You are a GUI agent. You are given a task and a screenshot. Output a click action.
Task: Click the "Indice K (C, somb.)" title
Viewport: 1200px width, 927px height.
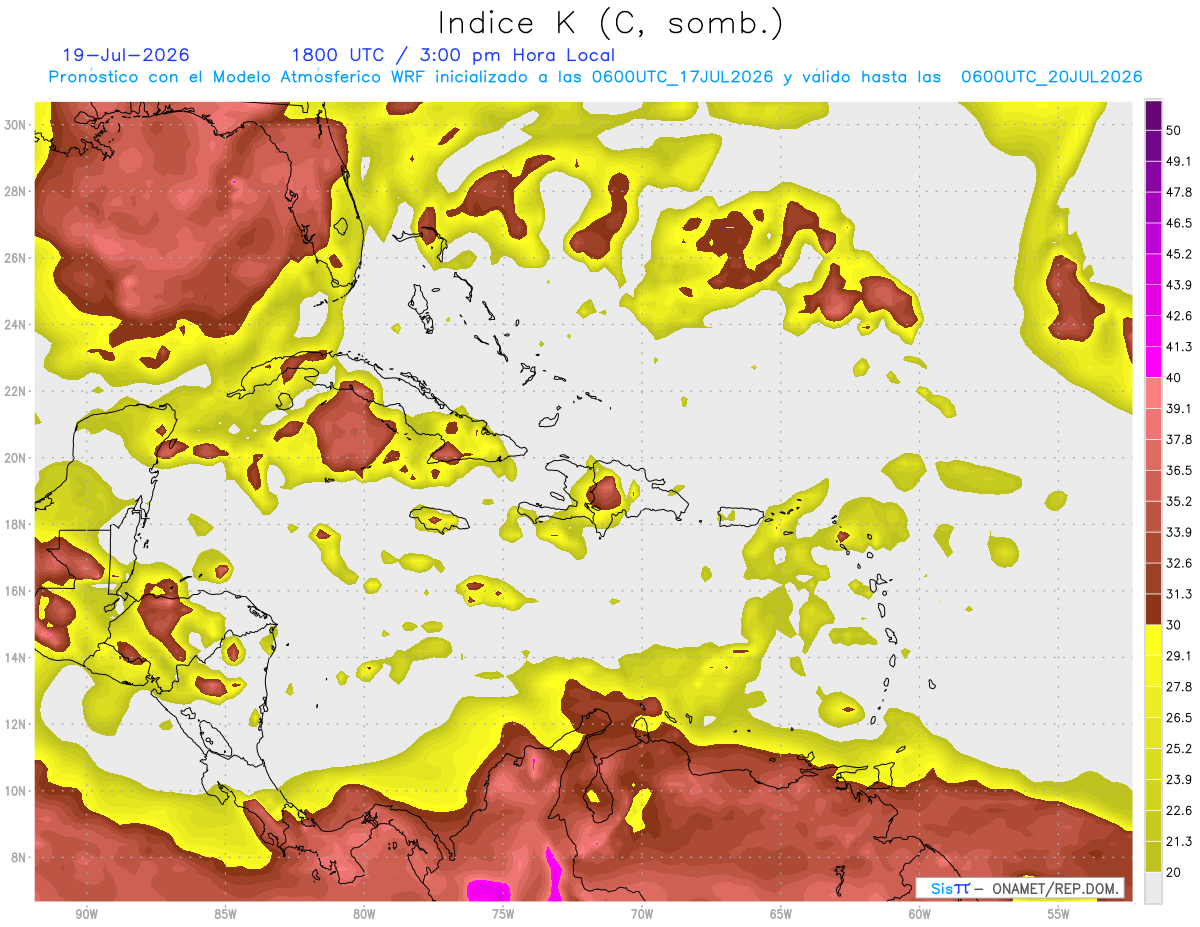(x=611, y=23)
